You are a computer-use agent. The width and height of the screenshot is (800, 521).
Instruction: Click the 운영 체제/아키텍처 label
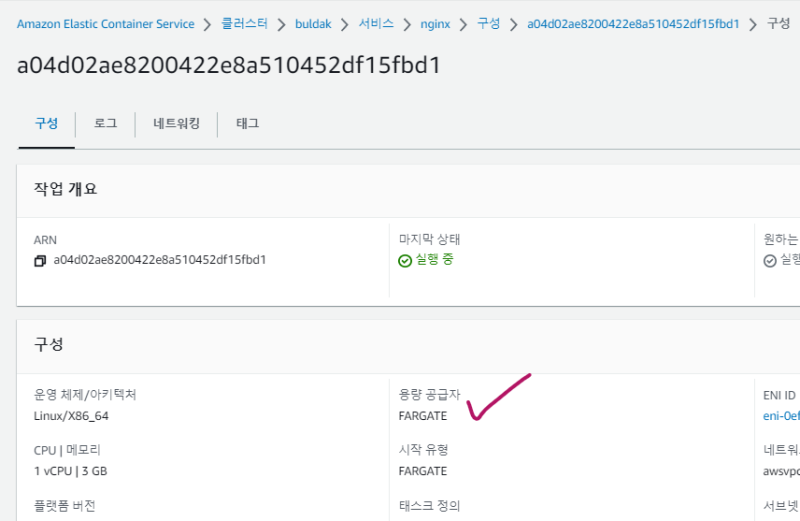coord(85,394)
